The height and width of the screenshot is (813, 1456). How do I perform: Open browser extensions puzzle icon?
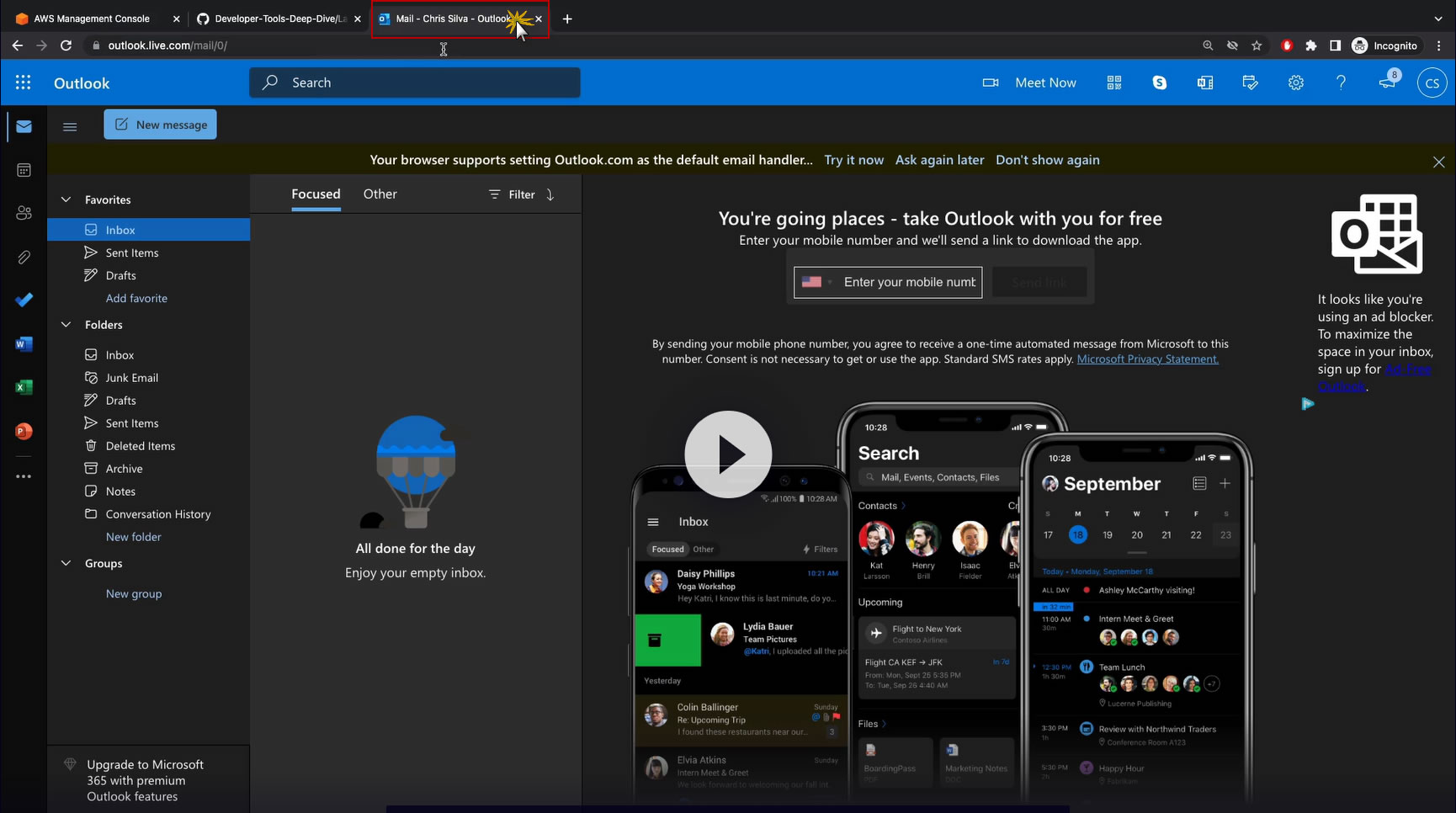(x=1310, y=45)
